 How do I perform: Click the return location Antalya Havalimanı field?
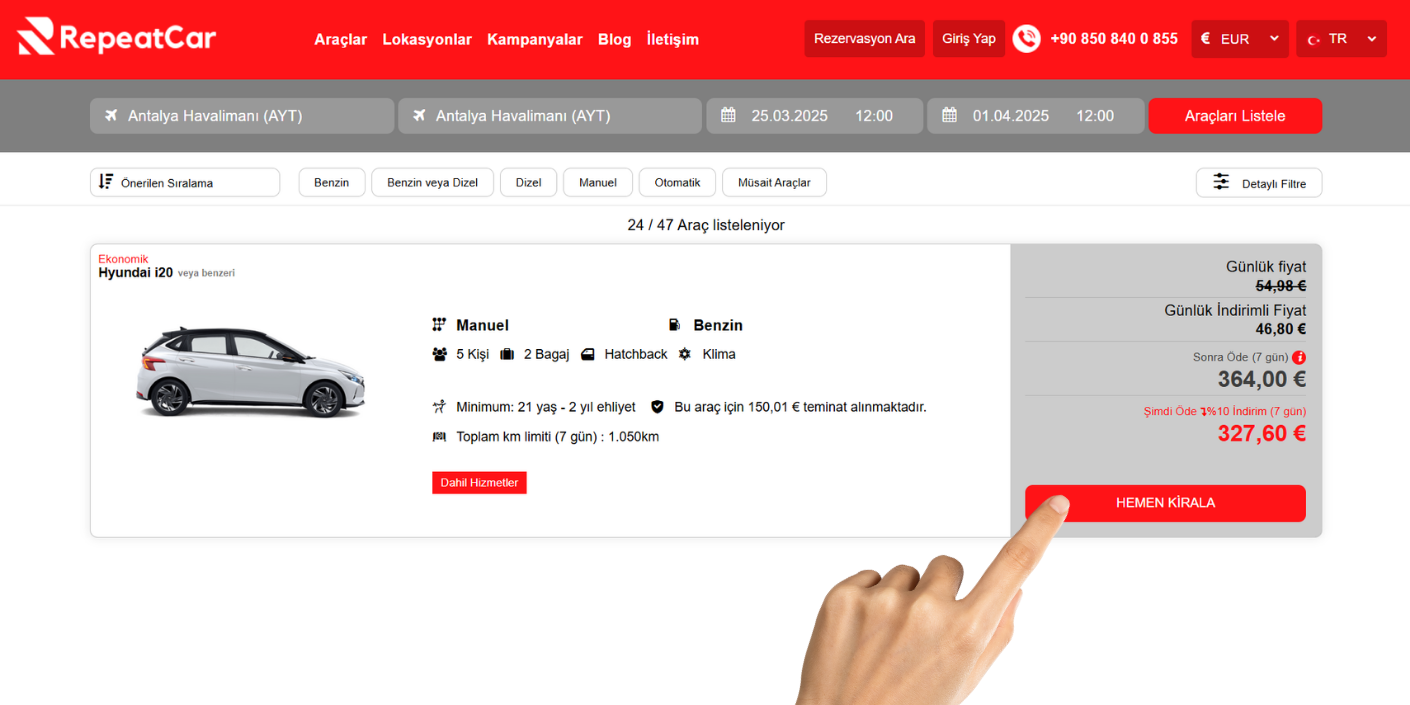(x=549, y=116)
